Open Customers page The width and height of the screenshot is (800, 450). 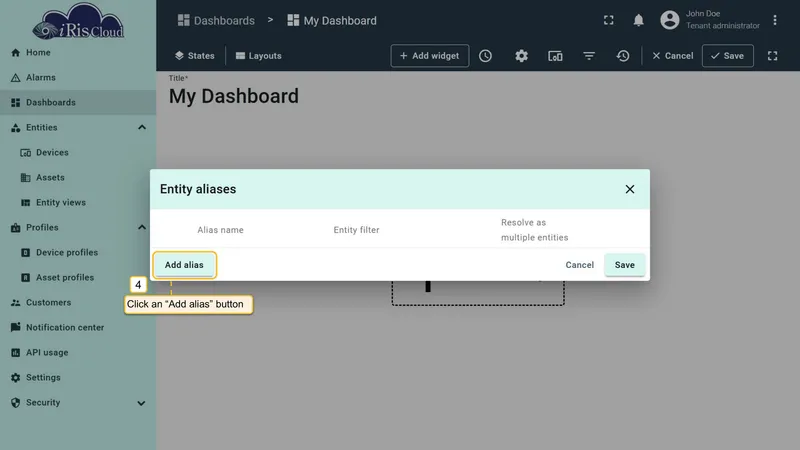click(78, 303)
